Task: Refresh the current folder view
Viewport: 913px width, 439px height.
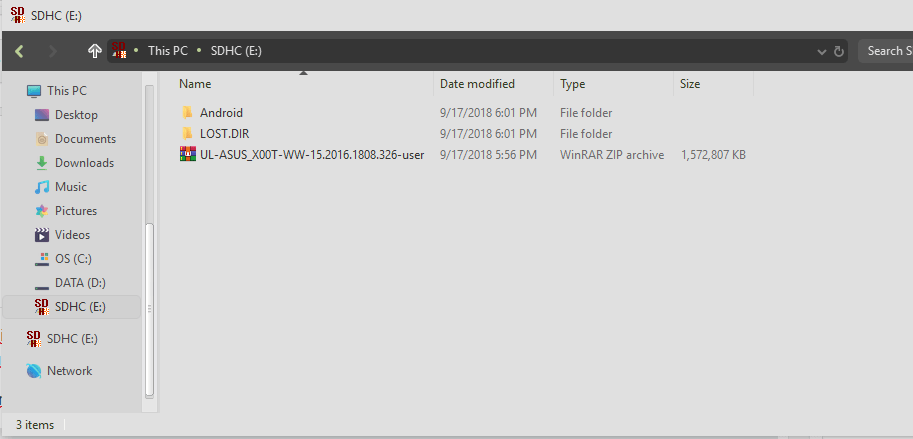Action: 839,51
